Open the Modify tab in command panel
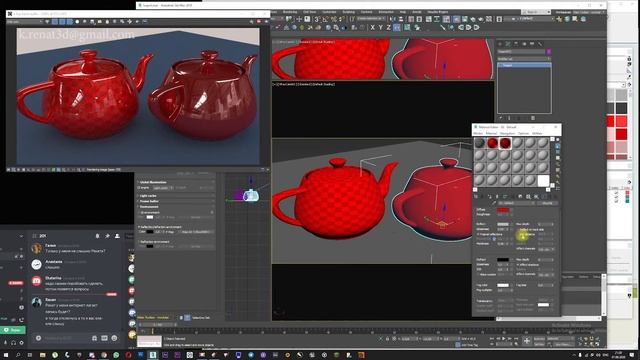 tap(508, 44)
